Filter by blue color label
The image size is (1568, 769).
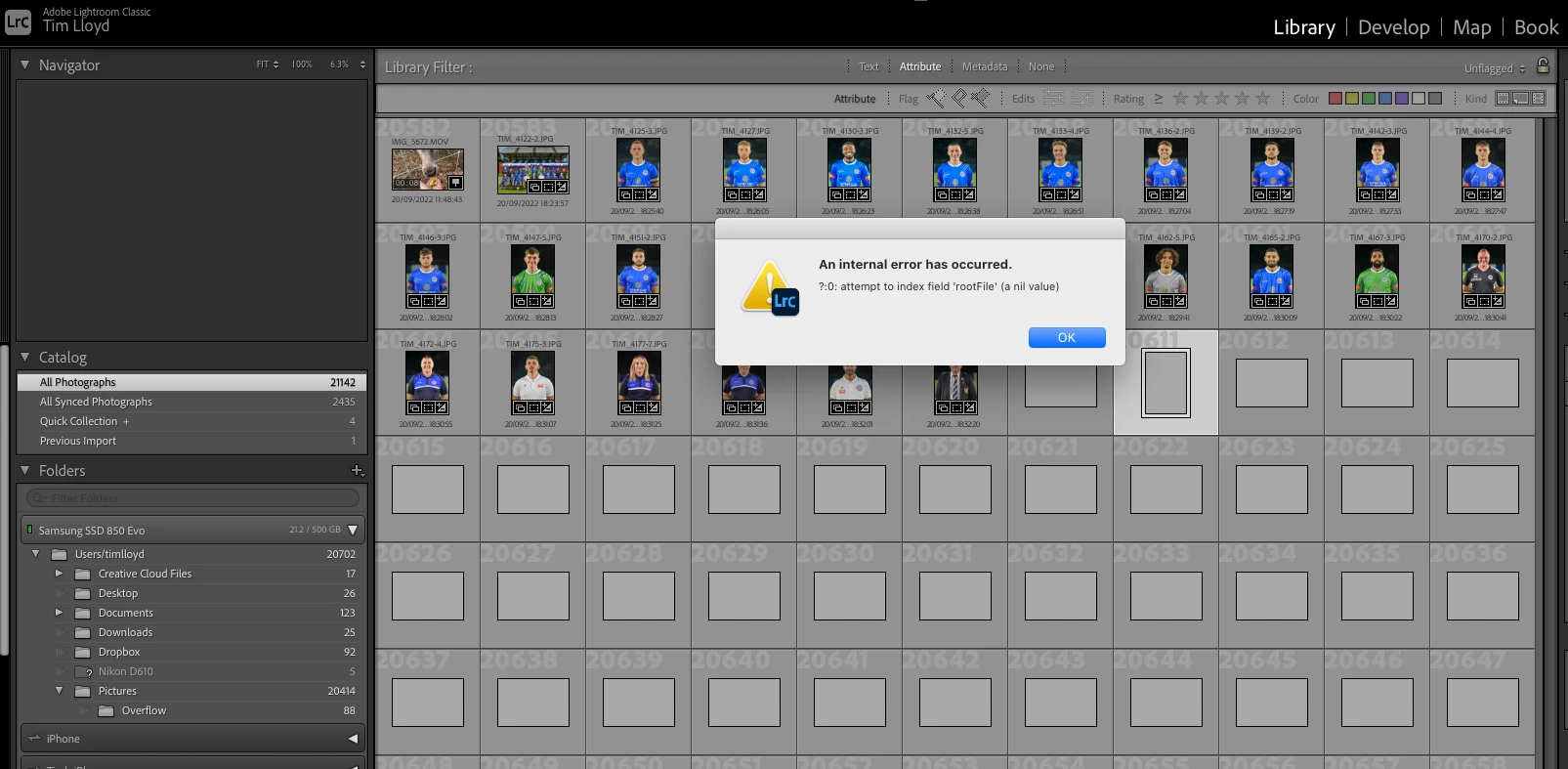click(x=1385, y=99)
